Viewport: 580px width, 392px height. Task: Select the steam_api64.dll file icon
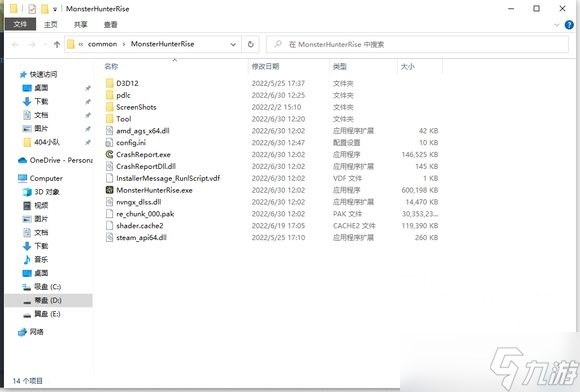coord(109,237)
